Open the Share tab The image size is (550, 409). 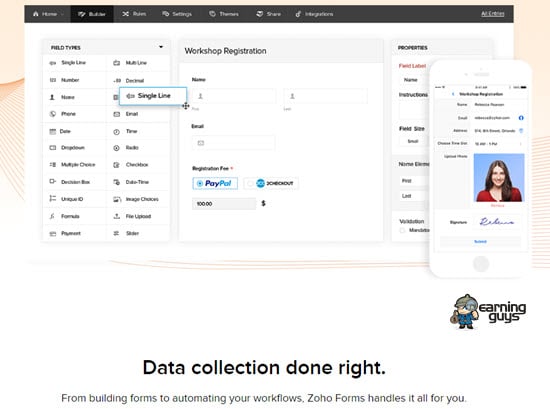pos(268,14)
